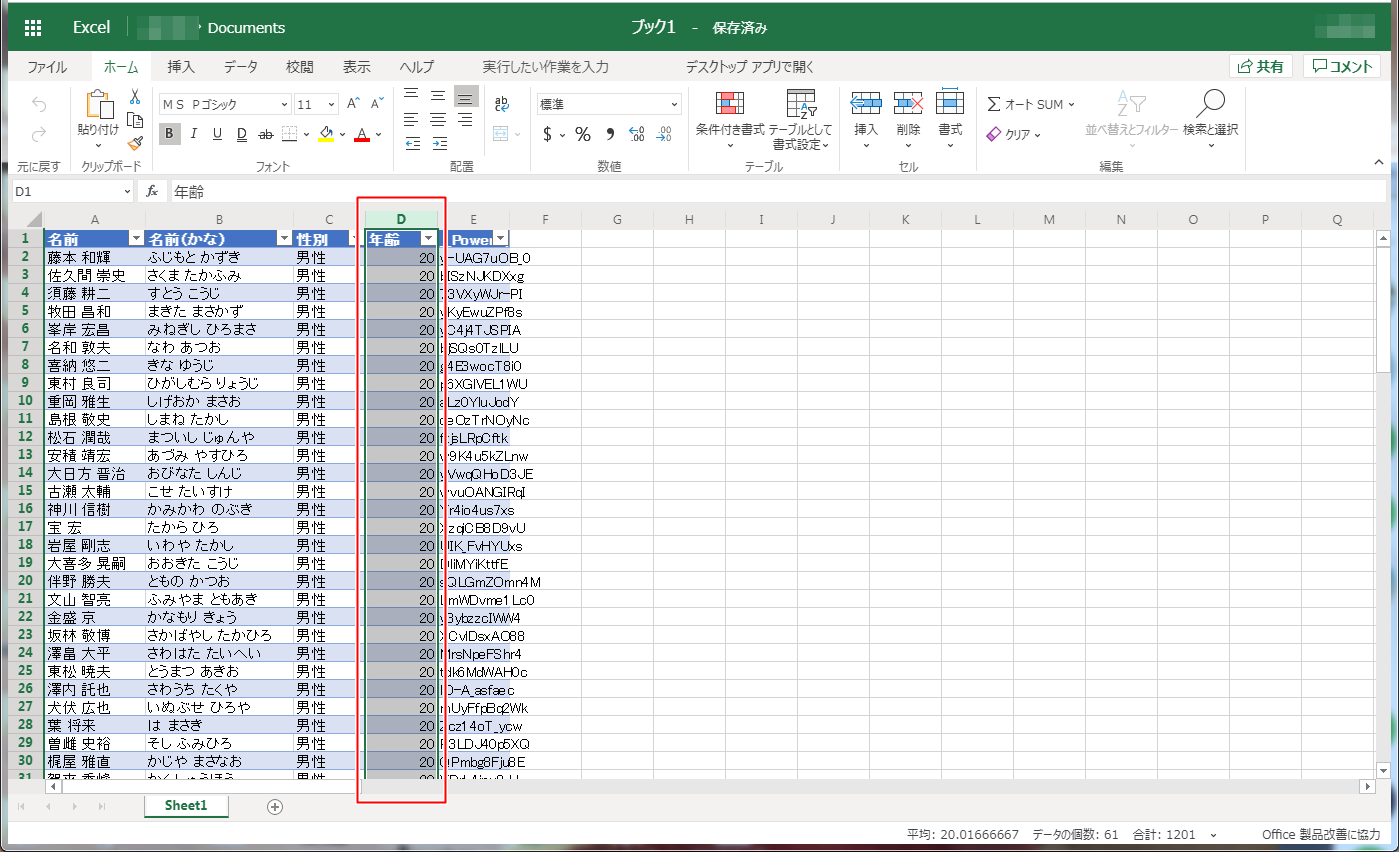Open the number format dropdown 標準
Screen dimensions: 1399x852
[675, 104]
